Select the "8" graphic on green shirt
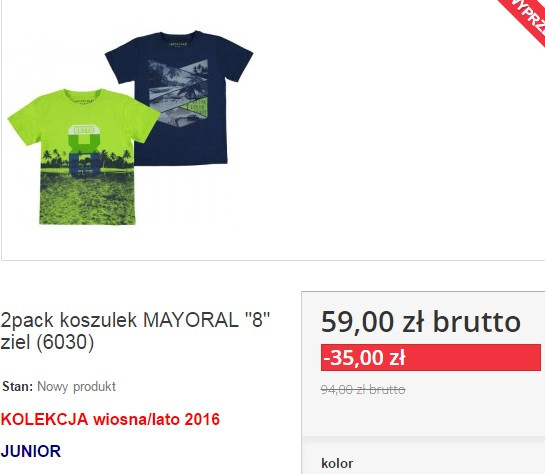This screenshot has height=474, width=545. (x=85, y=151)
